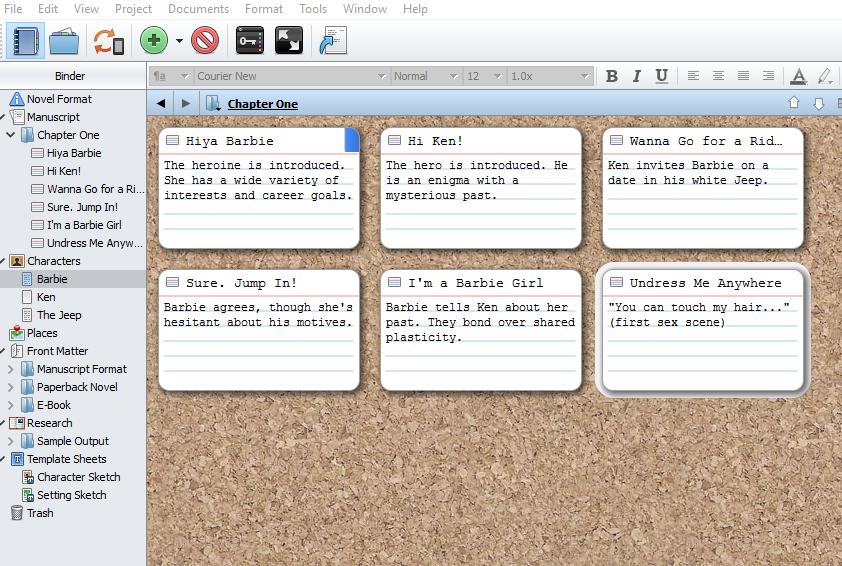Select Novel Format in the Binder
842x566 pixels.
pos(59,99)
